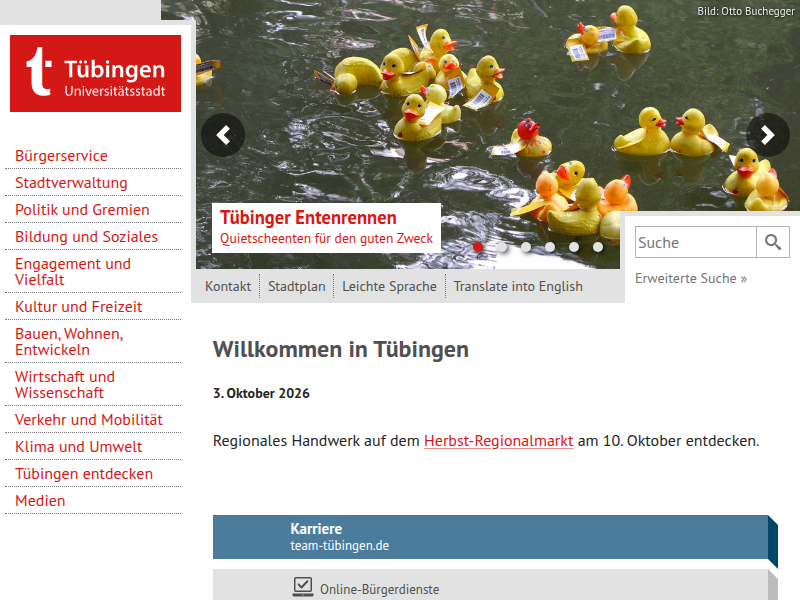800x600 pixels.
Task: Click the magnifier search button
Action: tap(773, 242)
